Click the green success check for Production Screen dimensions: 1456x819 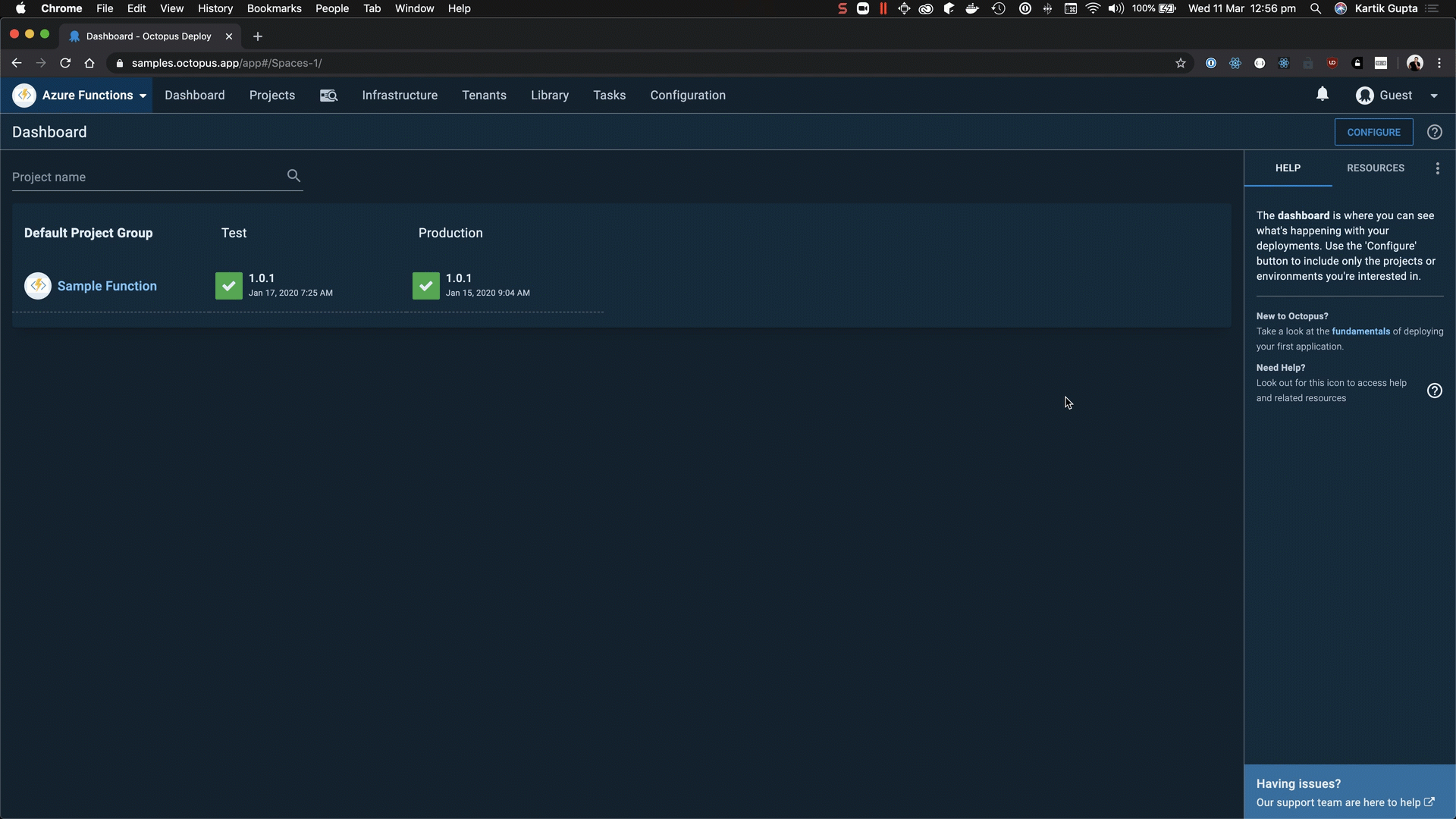pos(426,286)
